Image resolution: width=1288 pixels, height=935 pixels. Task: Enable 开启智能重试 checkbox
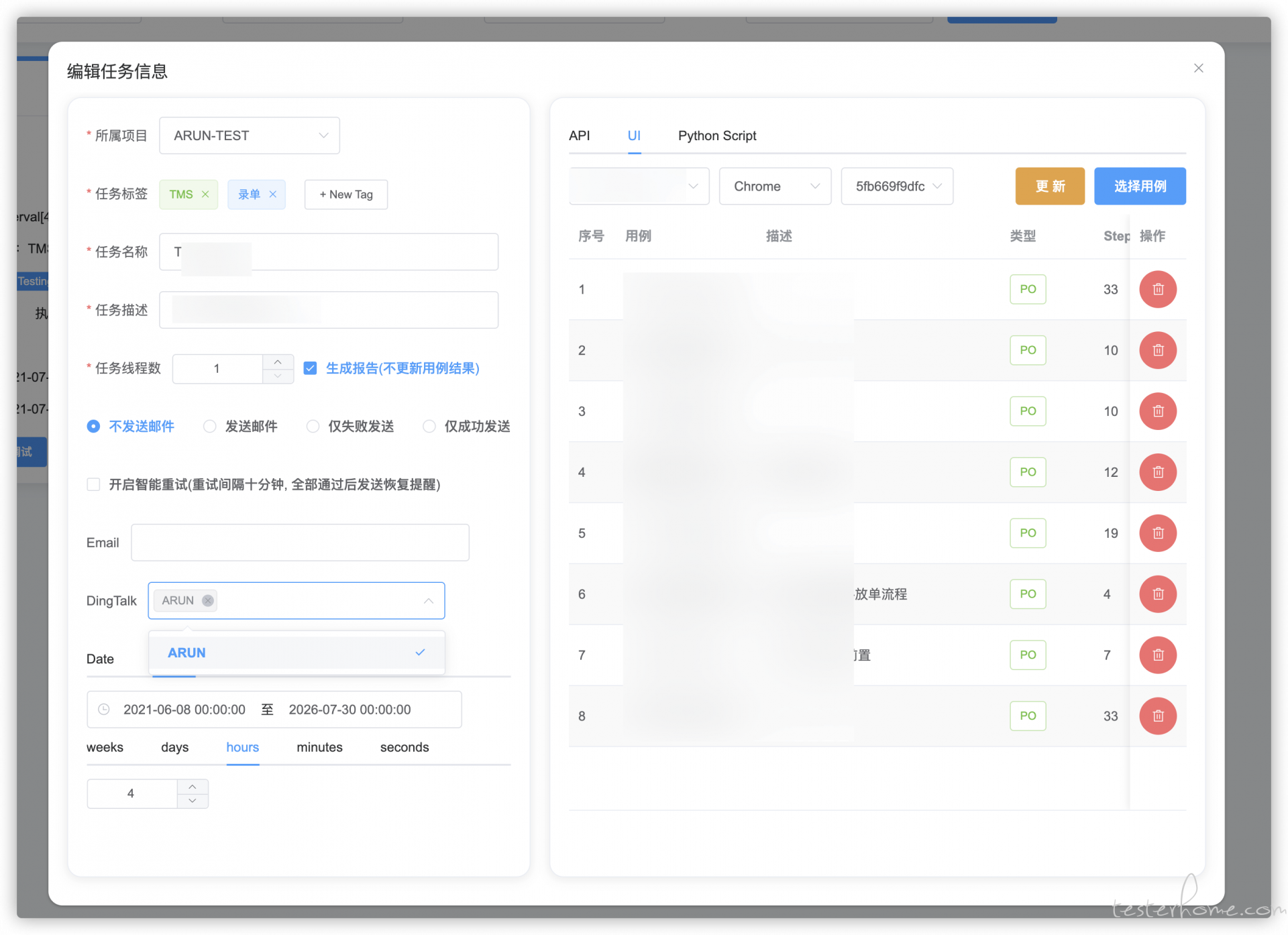coord(93,484)
